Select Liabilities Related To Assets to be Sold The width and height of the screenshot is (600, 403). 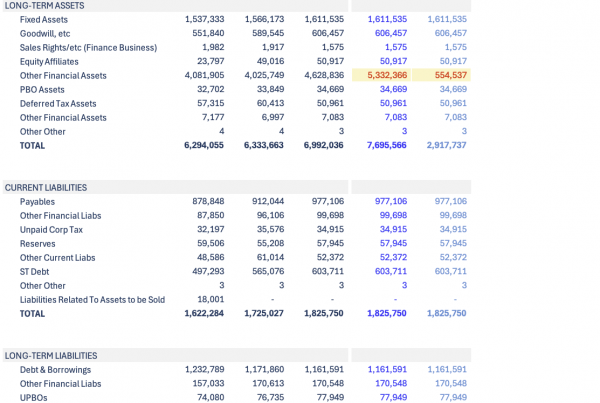(92, 299)
